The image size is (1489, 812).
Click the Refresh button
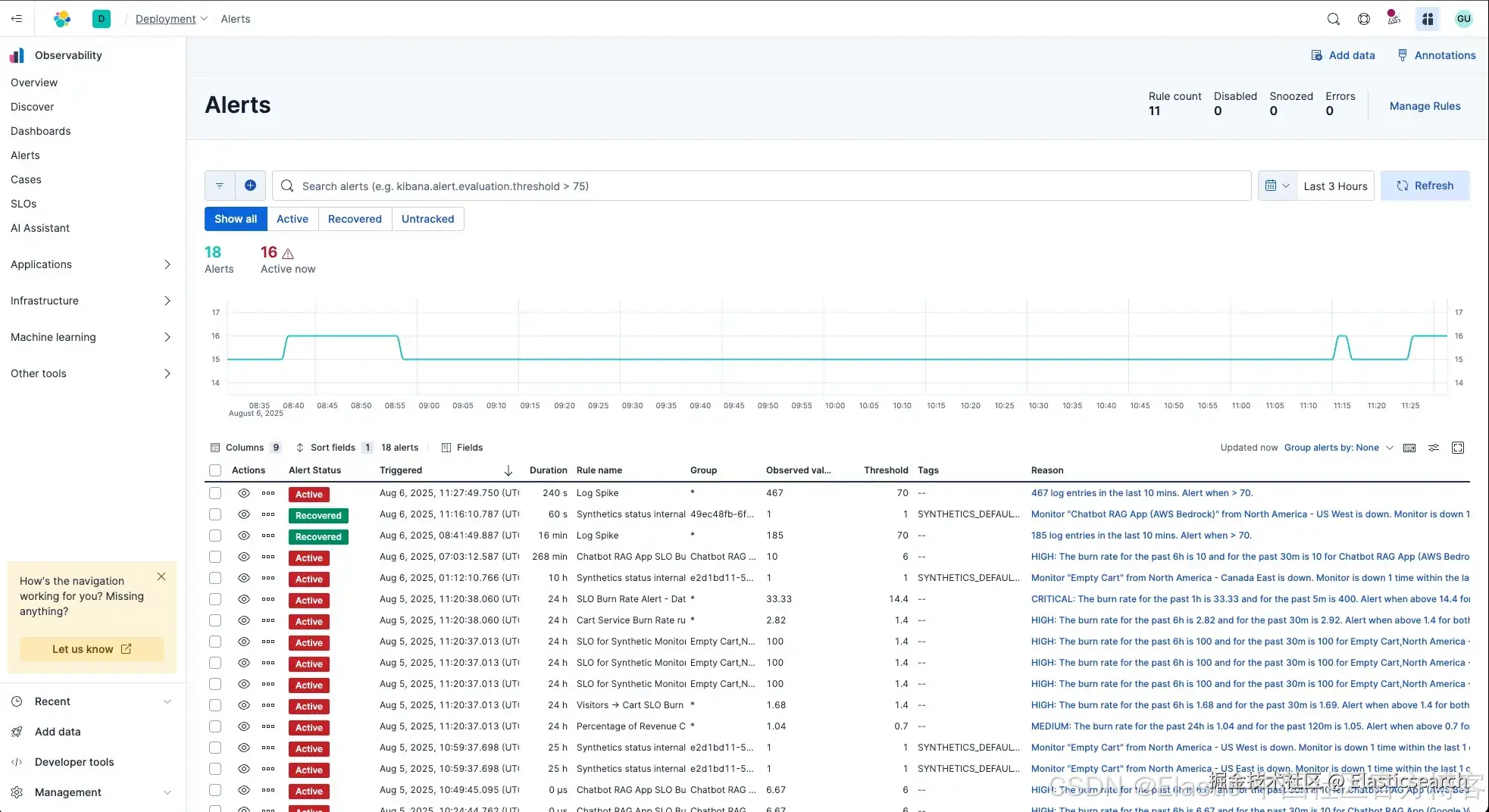point(1425,186)
